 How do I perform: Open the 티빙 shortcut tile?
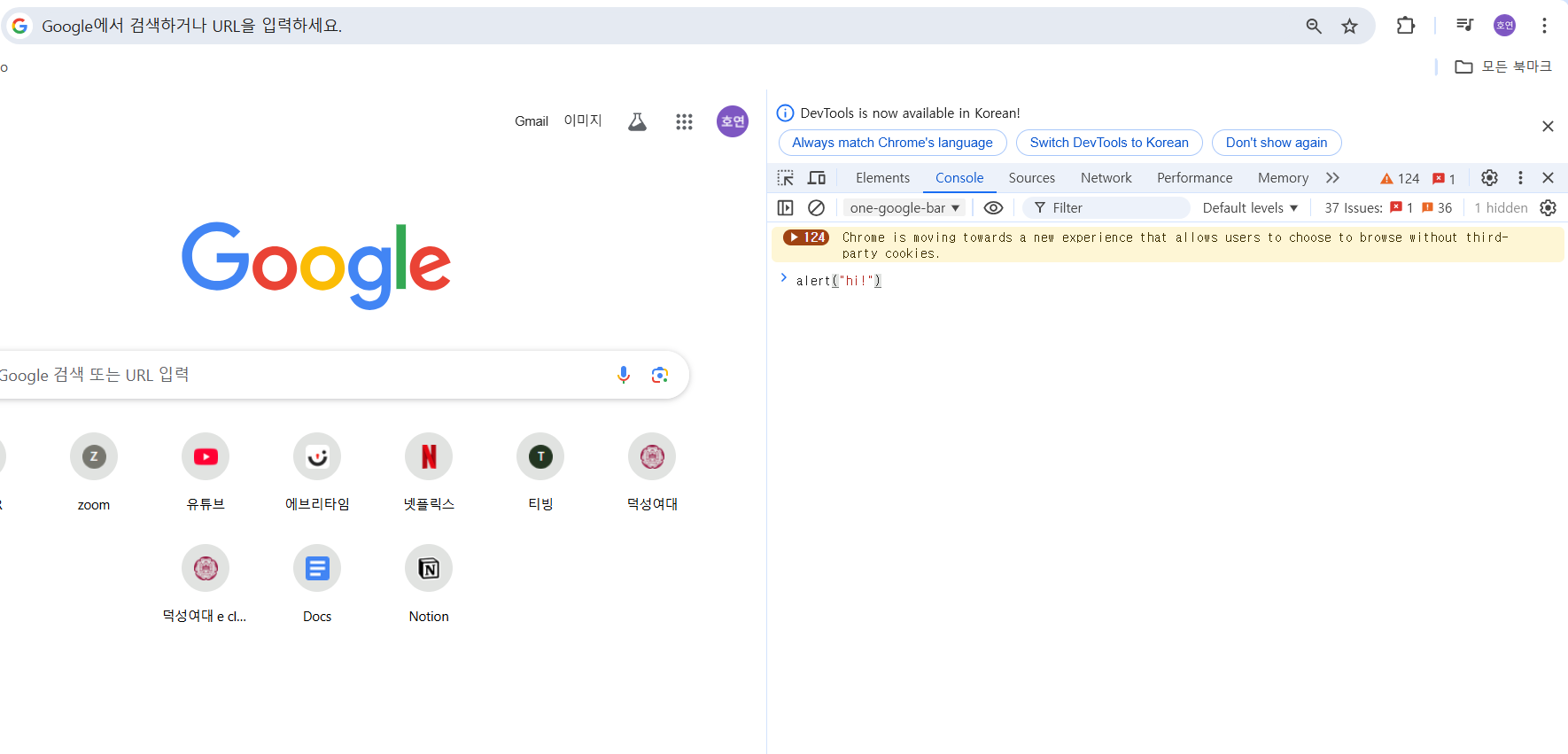[x=540, y=472]
